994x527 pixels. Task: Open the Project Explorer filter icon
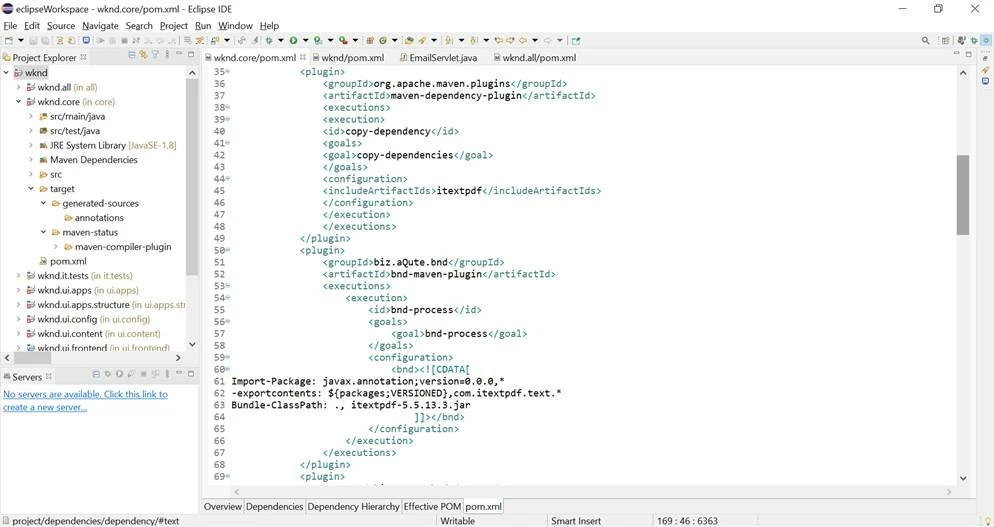coord(155,55)
